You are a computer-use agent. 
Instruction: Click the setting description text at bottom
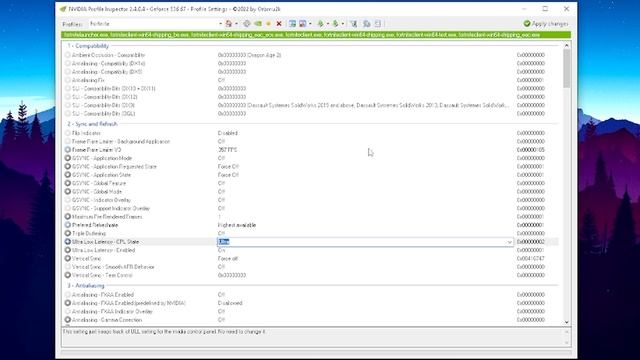pos(164,332)
